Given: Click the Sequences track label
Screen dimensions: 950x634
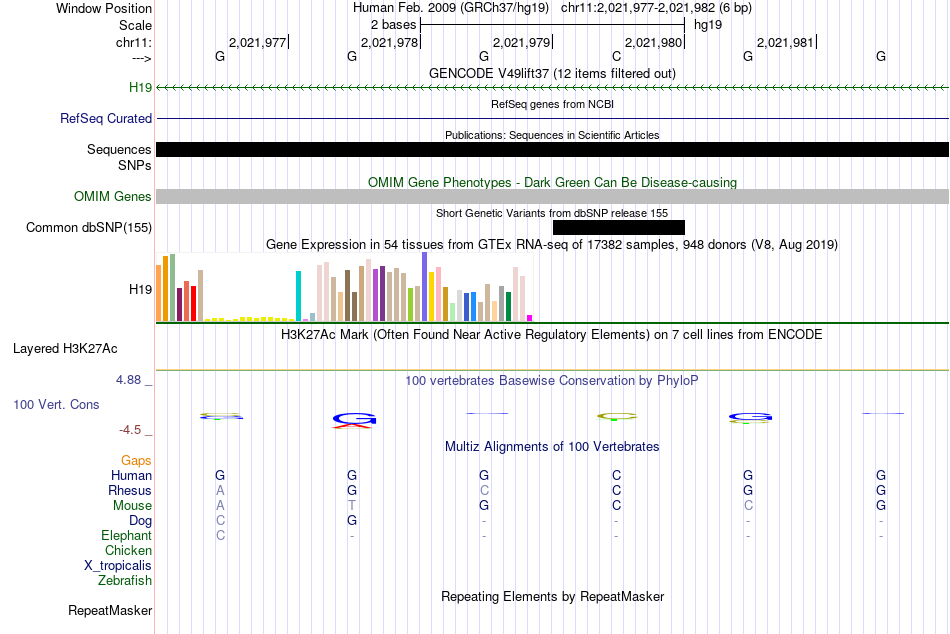Looking at the screenshot, I should click(x=119, y=149).
